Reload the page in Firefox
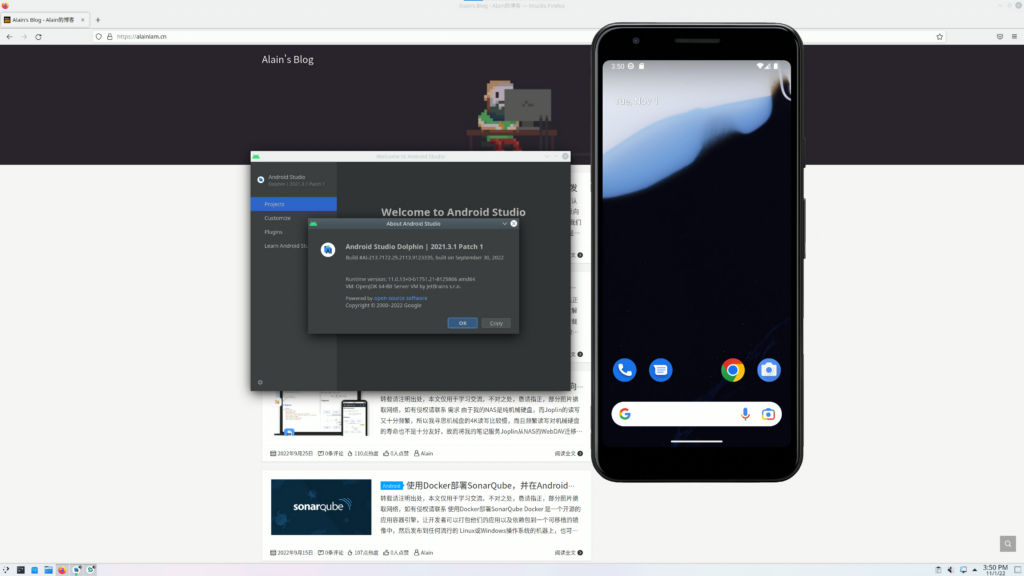 39,37
